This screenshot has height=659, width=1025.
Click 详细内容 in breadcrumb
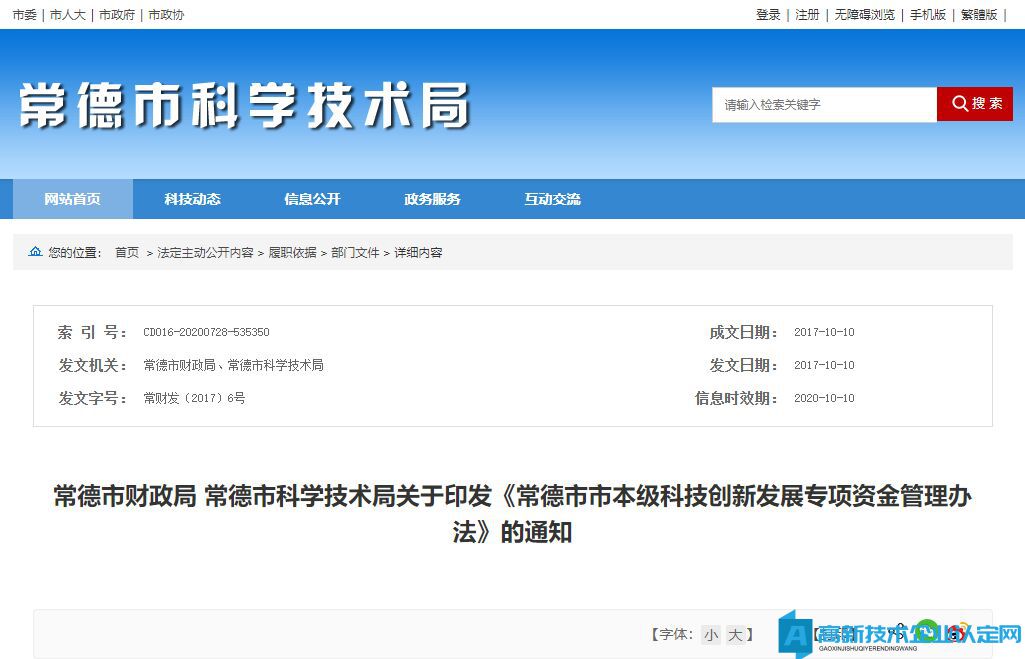(418, 252)
